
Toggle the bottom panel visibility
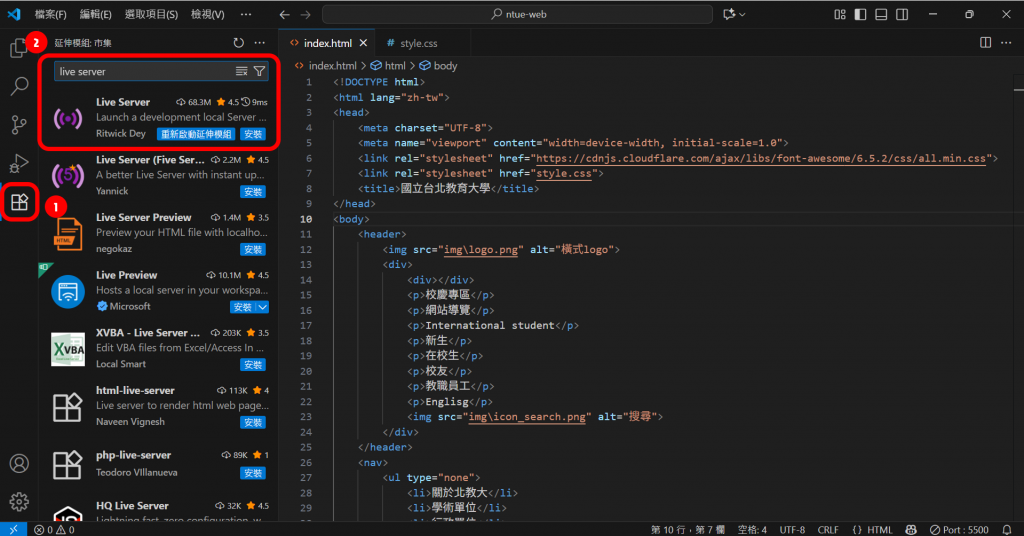(x=881, y=14)
